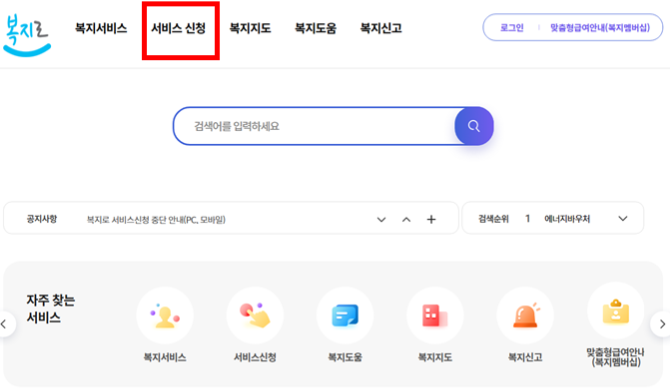Open the 복지서비스 top menu
670x392 pixels.
tap(101, 28)
